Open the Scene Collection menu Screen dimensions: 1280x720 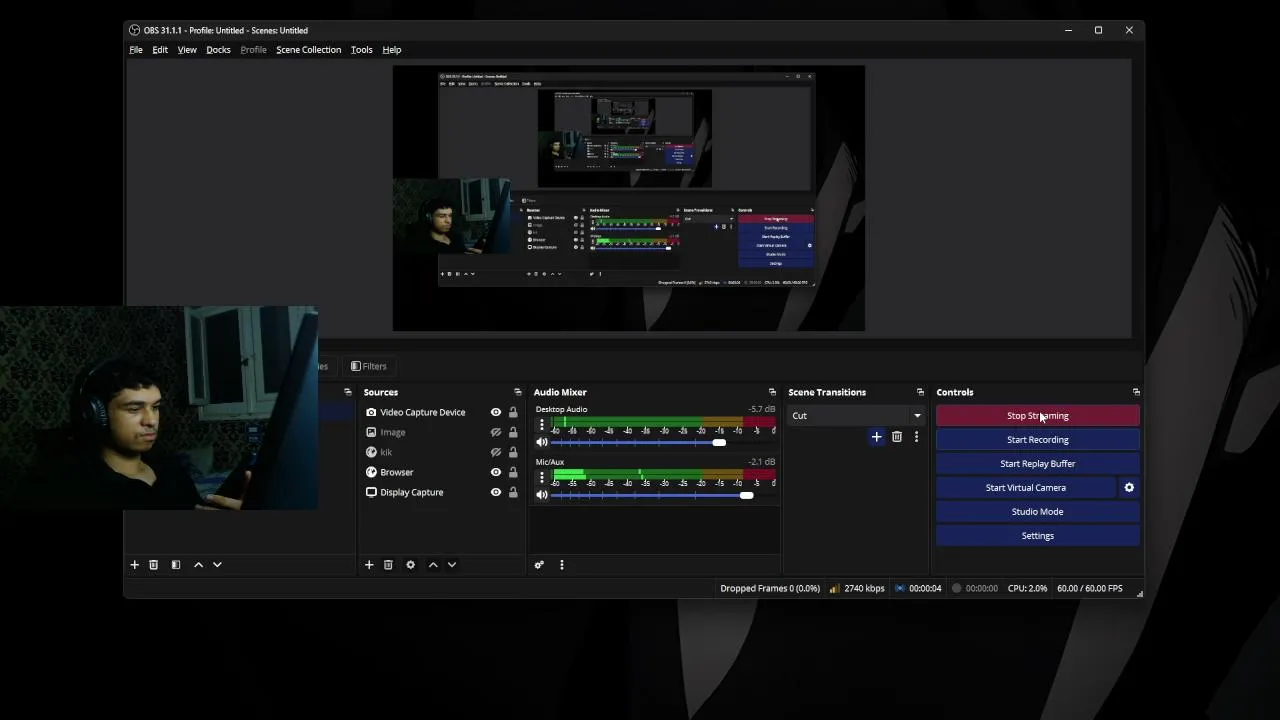308,50
